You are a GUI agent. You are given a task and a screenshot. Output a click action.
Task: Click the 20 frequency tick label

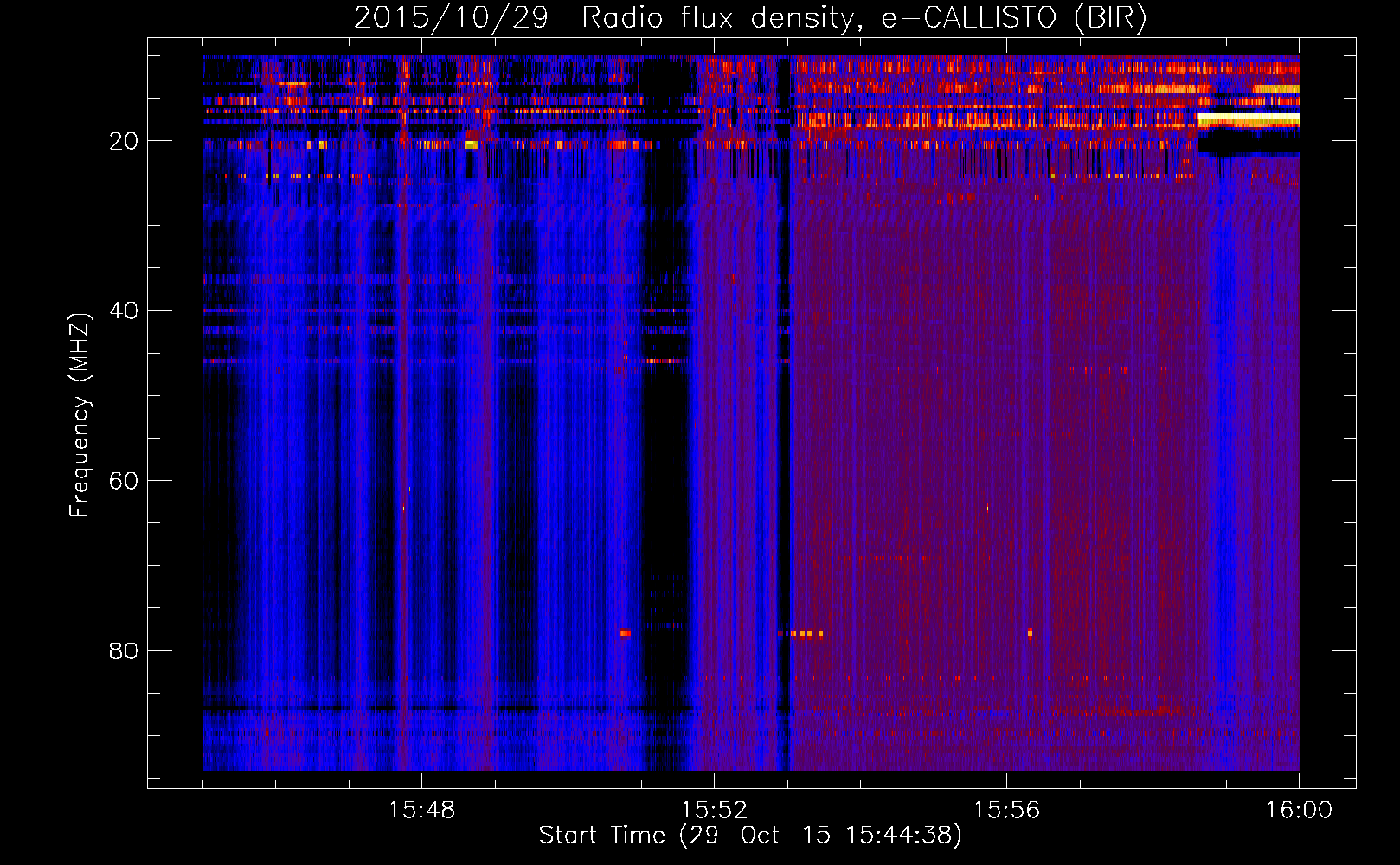(124, 141)
